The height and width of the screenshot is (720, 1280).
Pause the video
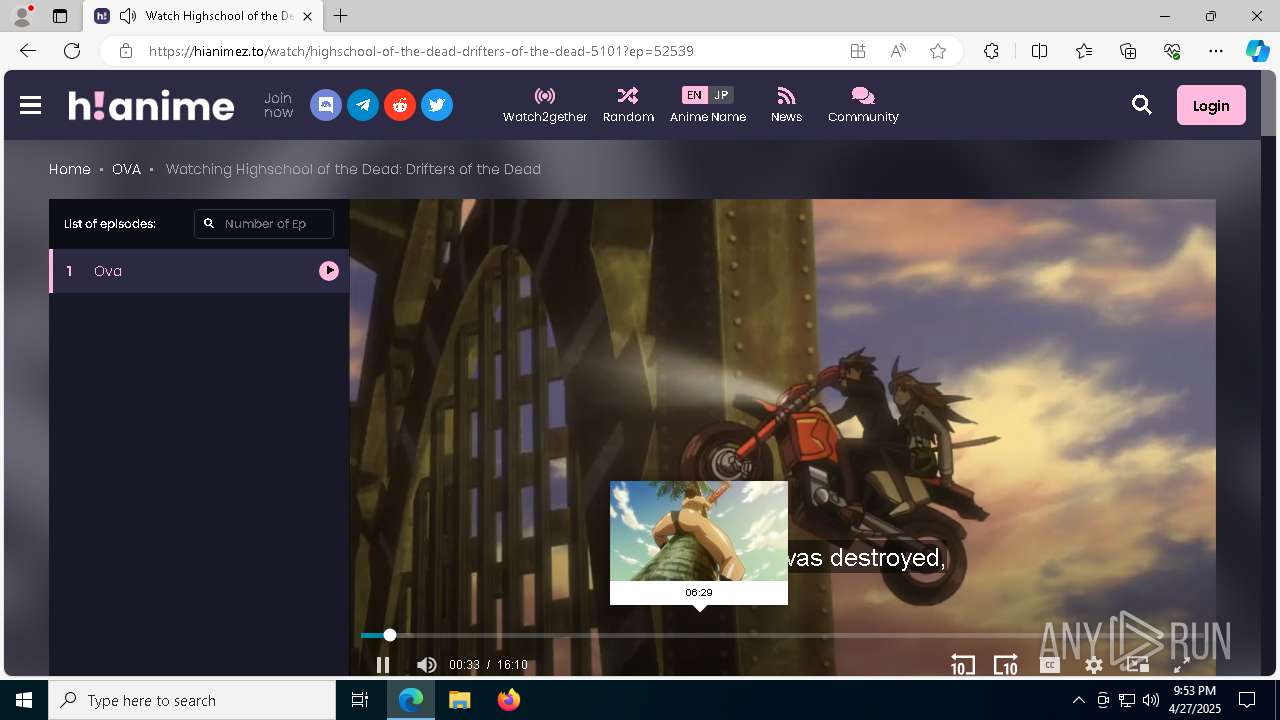pos(382,665)
